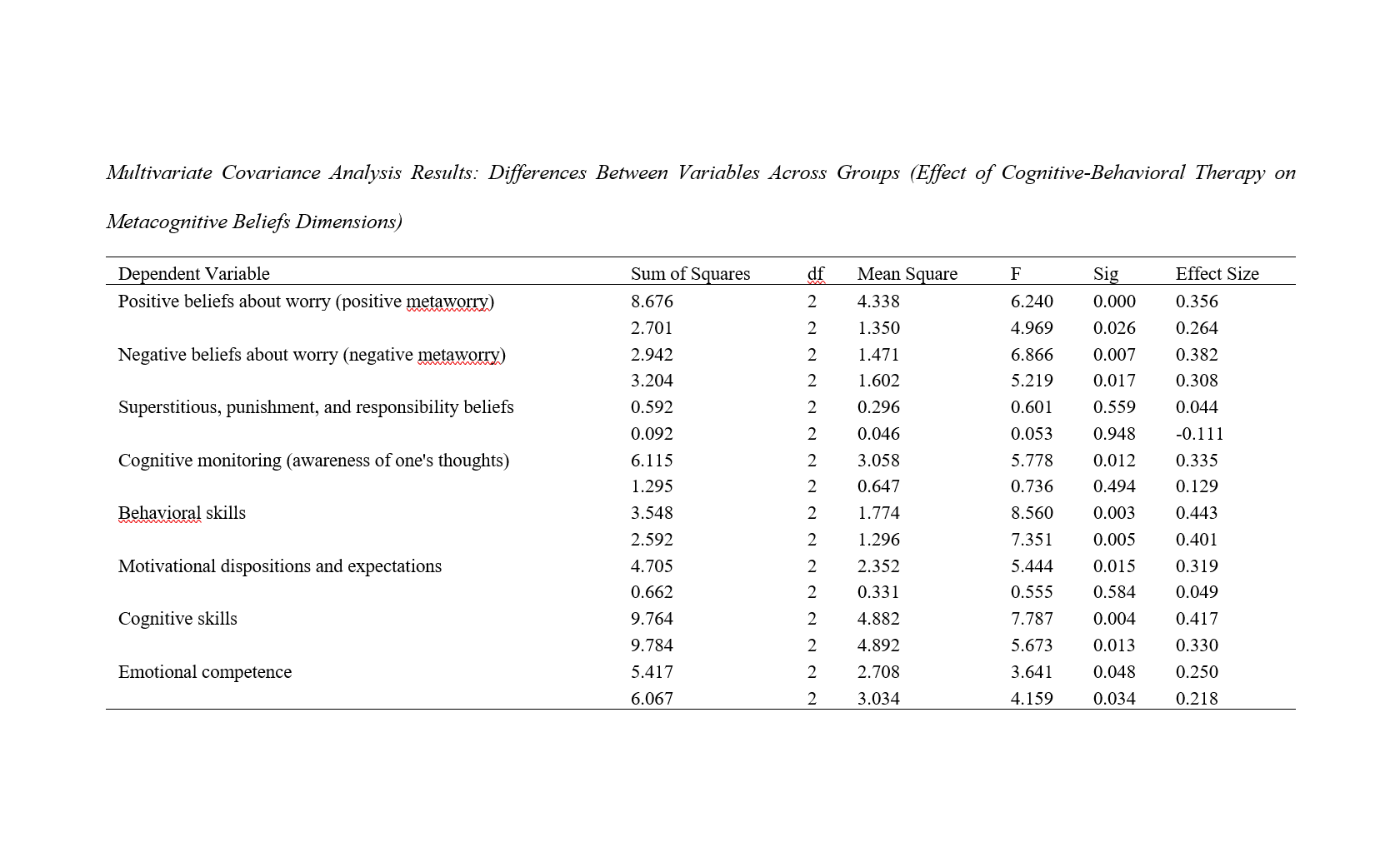Click the effect size value 0.443
1400x852 pixels.
click(1197, 513)
